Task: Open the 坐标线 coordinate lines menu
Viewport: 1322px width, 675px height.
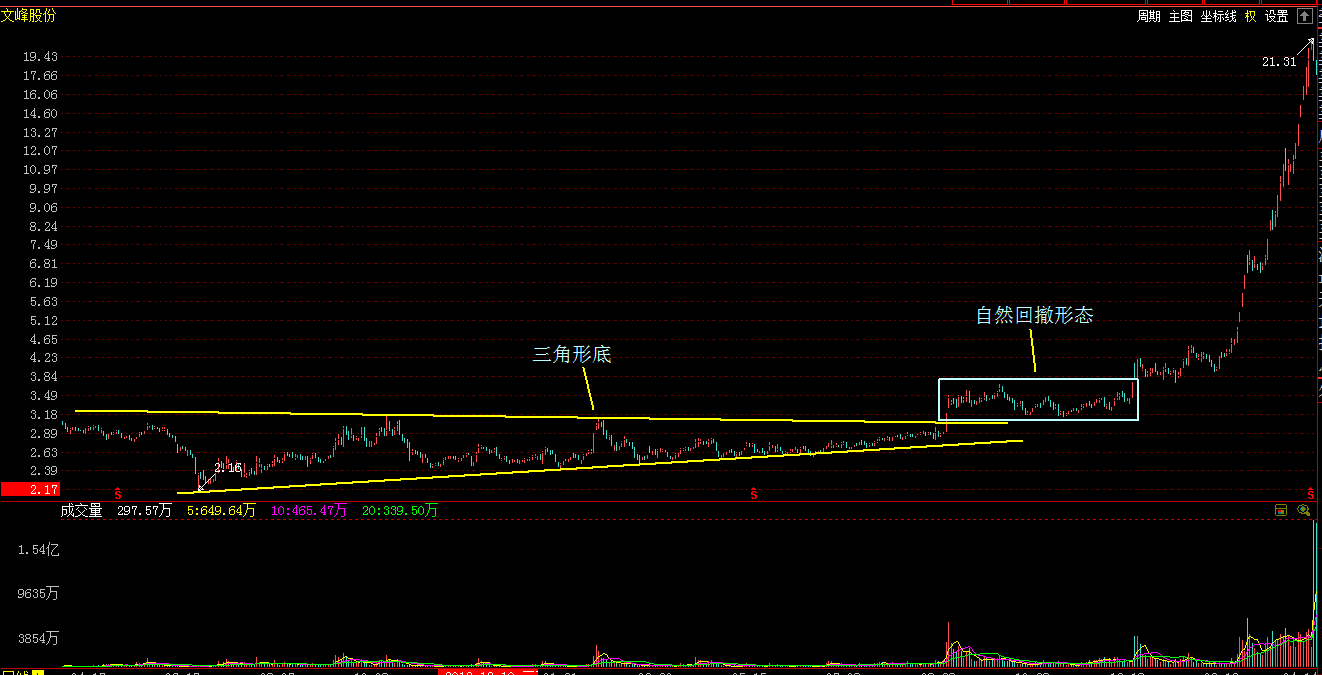Action: point(1218,16)
